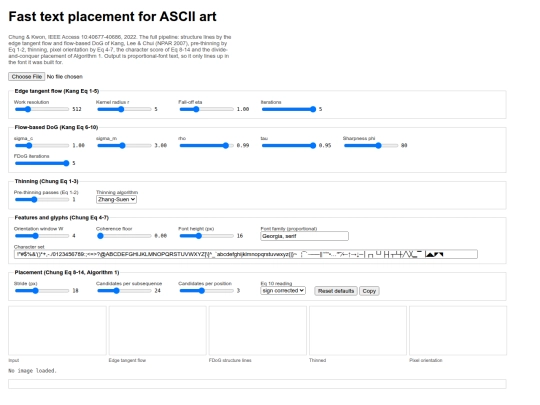Adjust the Candidates per position slider

pos(207,291)
